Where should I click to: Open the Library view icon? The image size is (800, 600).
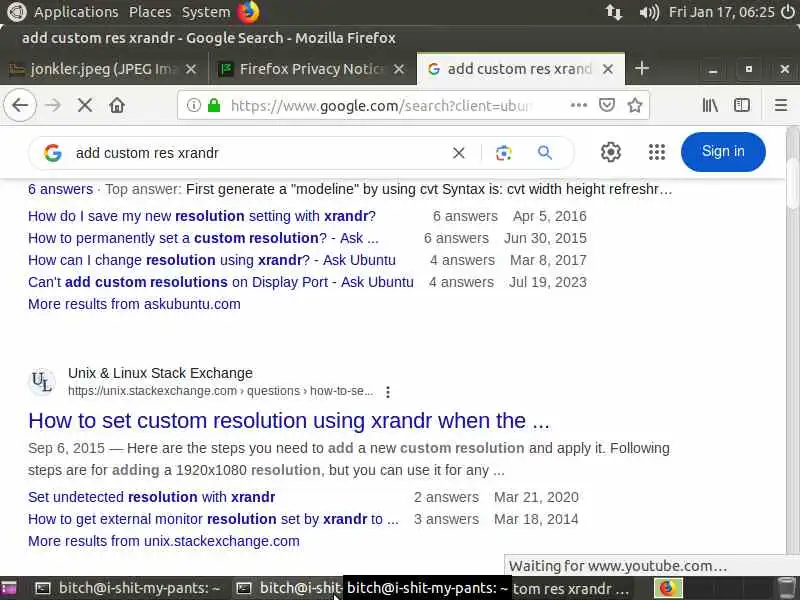(710, 106)
